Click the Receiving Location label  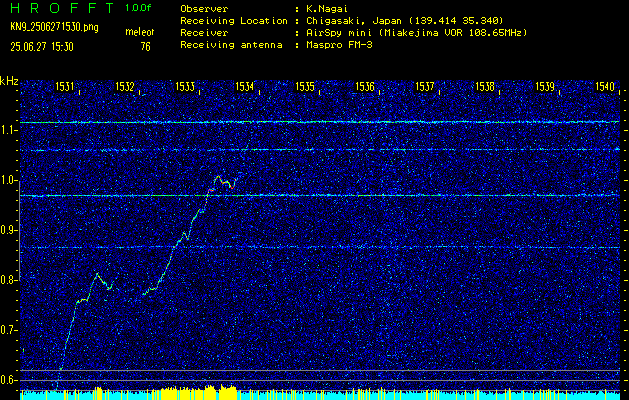[234, 21]
